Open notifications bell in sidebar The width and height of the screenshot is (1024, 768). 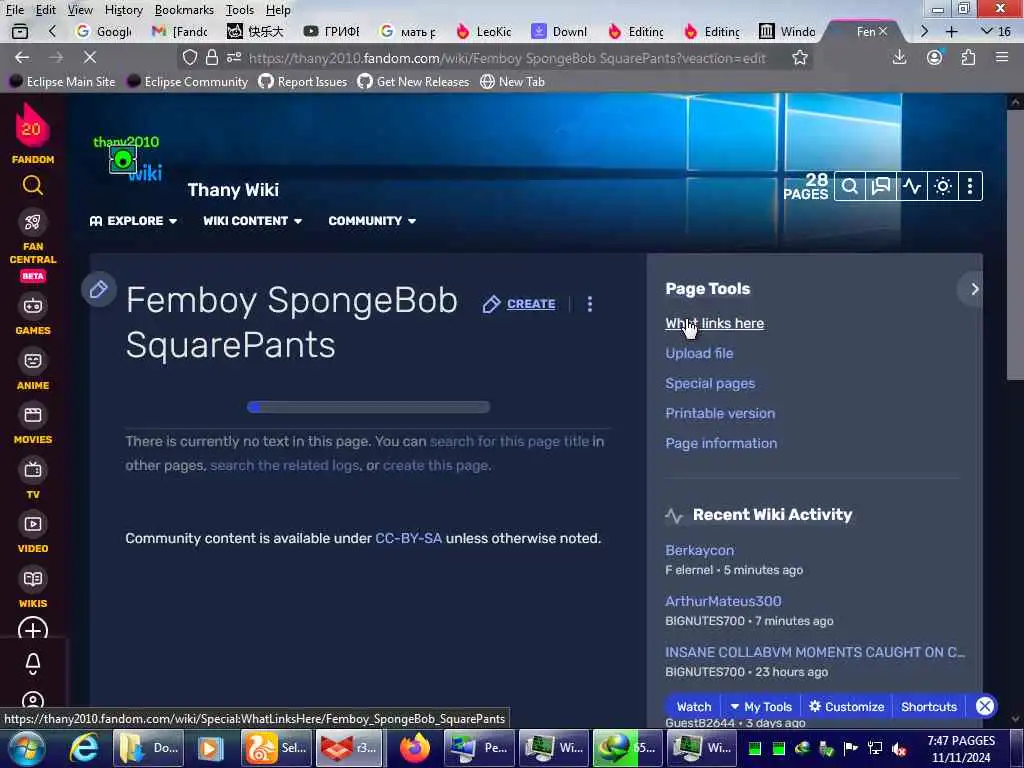33,664
